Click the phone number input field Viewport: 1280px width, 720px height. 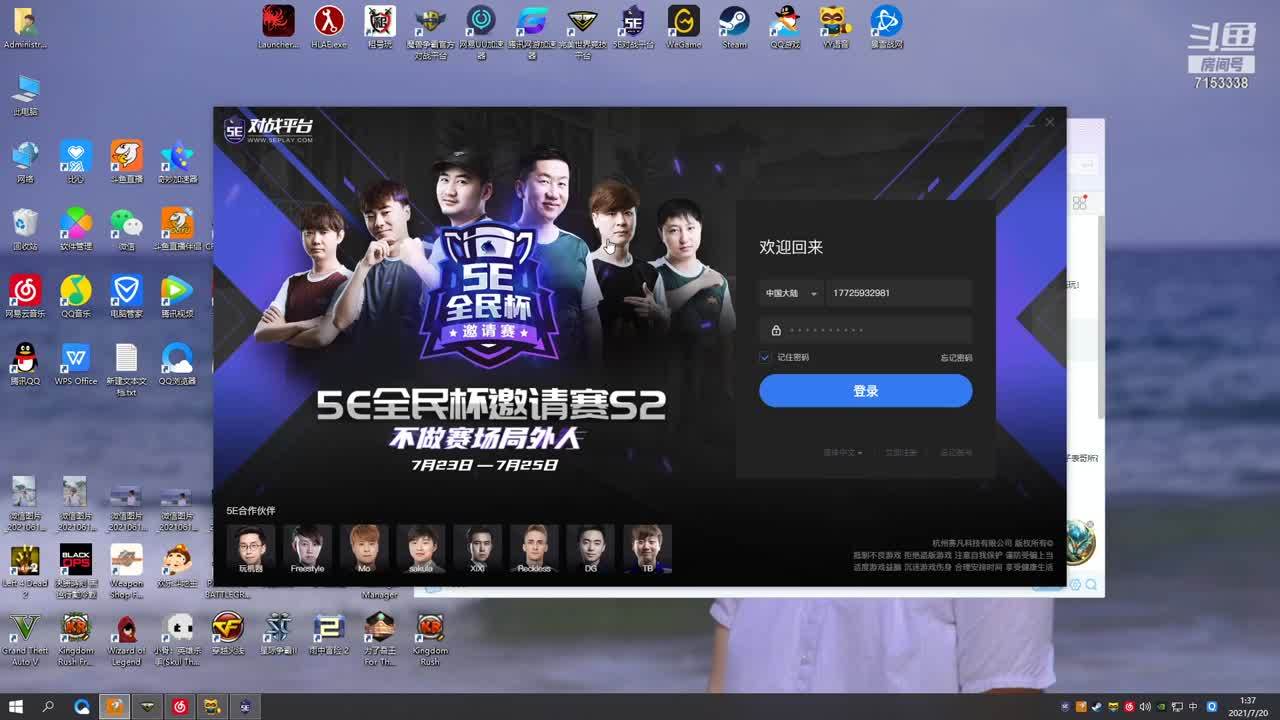tap(898, 293)
